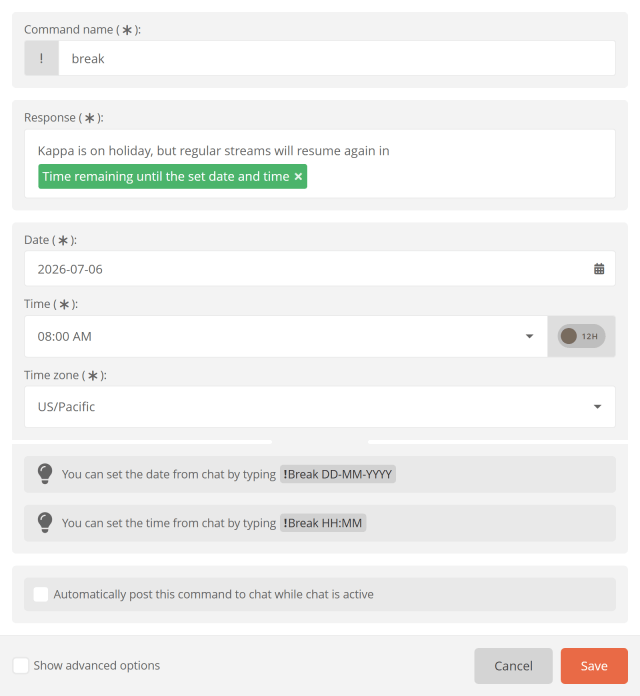640x696 pixels.
Task: Check automatically post this command to chat
Action: (x=41, y=594)
